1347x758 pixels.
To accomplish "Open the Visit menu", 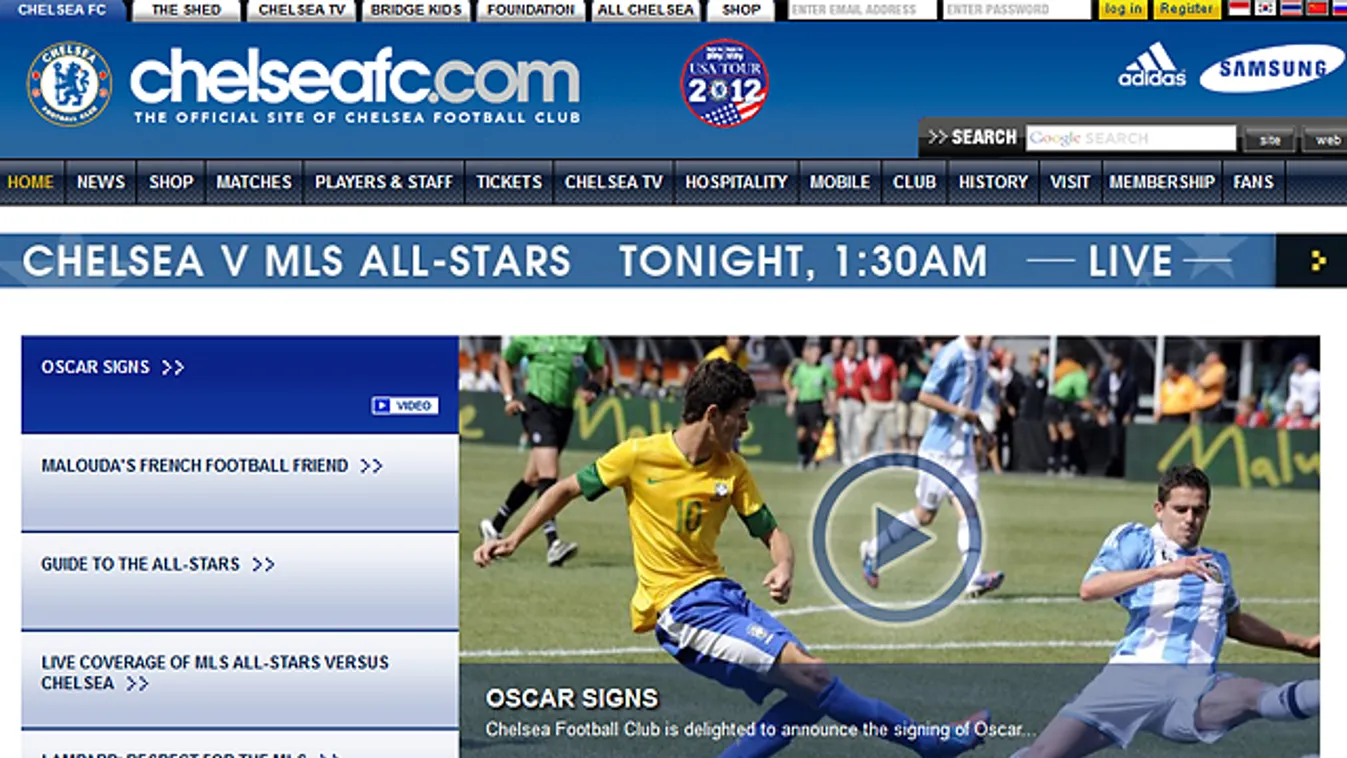I will [1070, 182].
